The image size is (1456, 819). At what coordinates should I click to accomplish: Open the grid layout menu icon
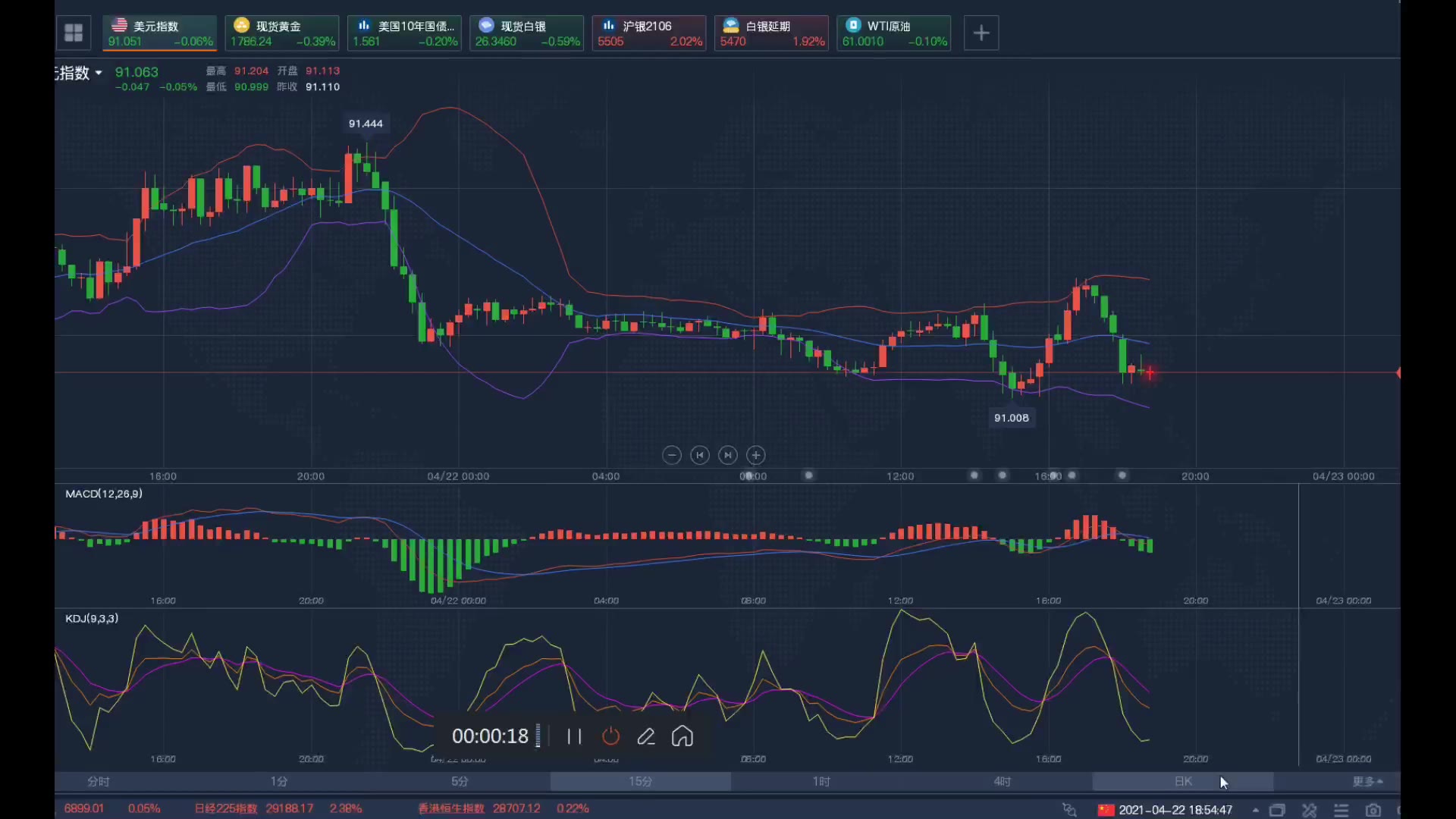point(74,33)
